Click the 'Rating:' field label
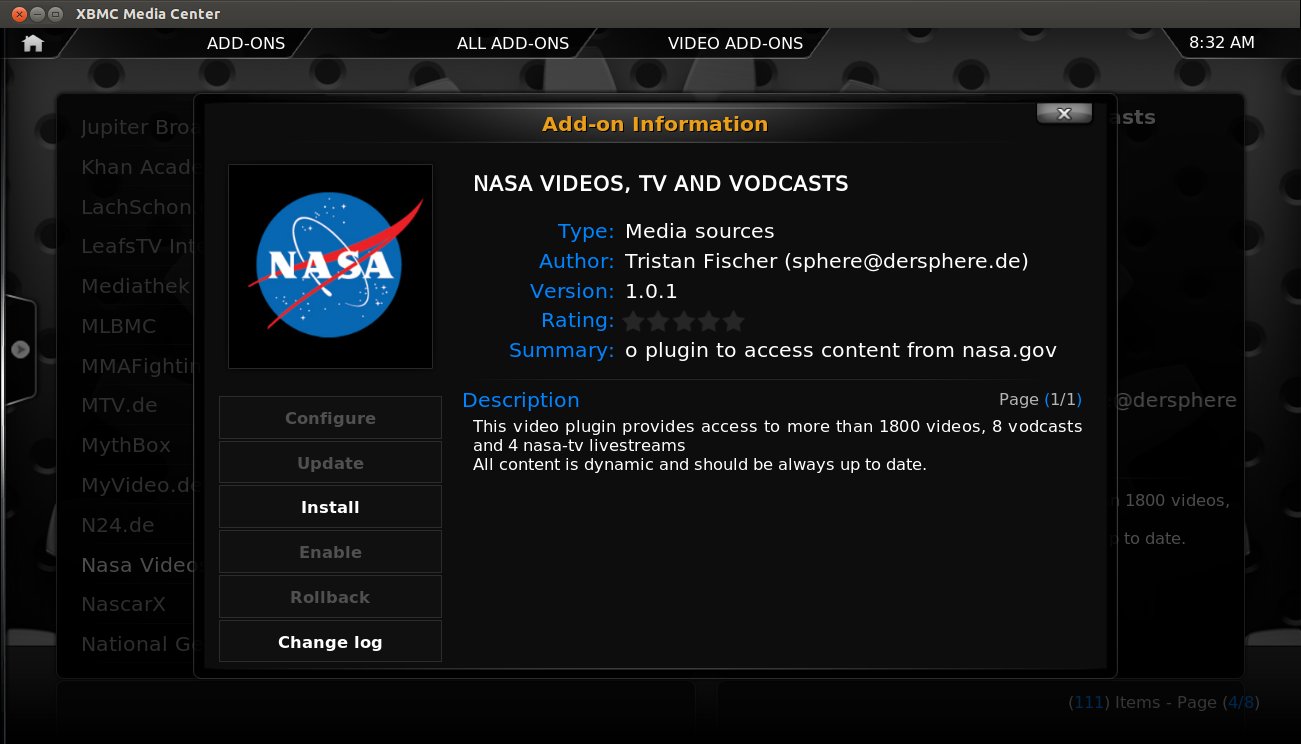 [578, 321]
